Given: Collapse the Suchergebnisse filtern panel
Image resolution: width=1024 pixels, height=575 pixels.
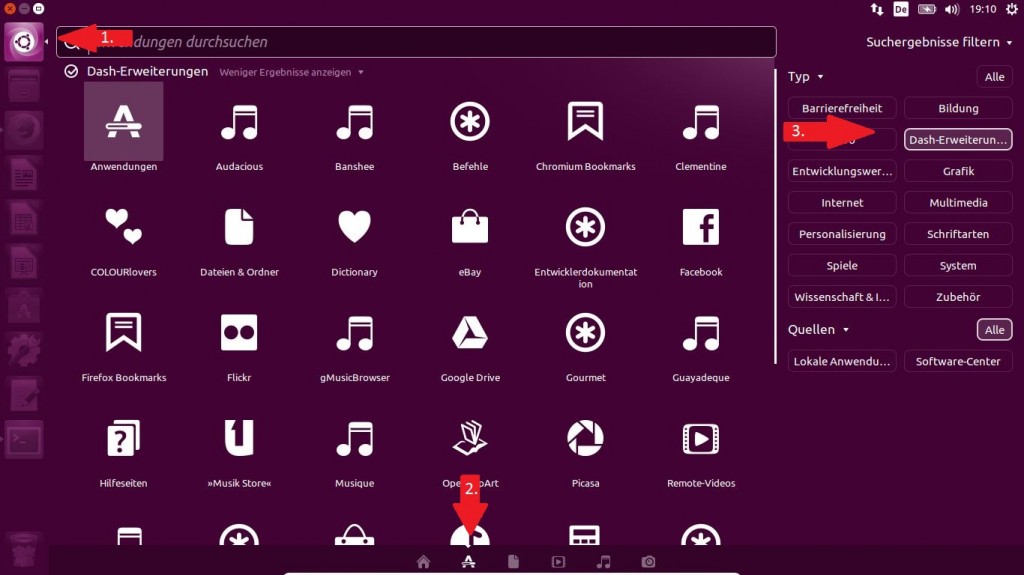Looking at the screenshot, I should click(x=939, y=43).
